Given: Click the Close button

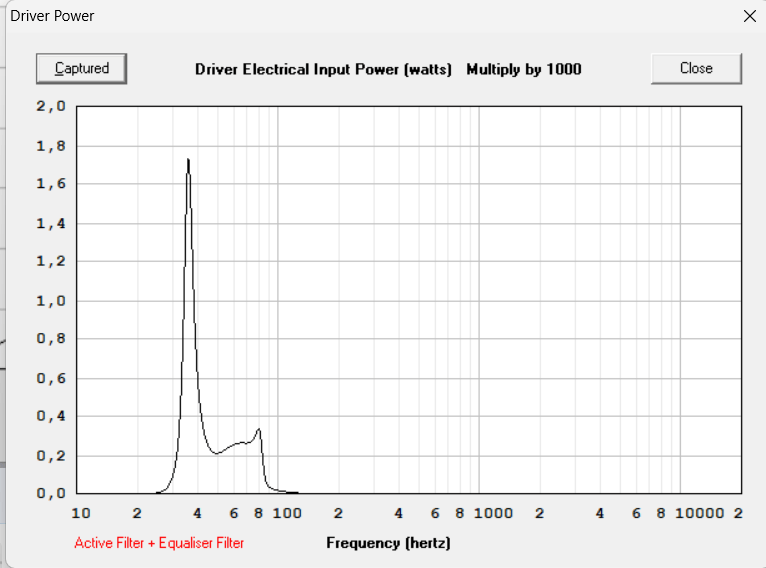Looking at the screenshot, I should coord(696,68).
